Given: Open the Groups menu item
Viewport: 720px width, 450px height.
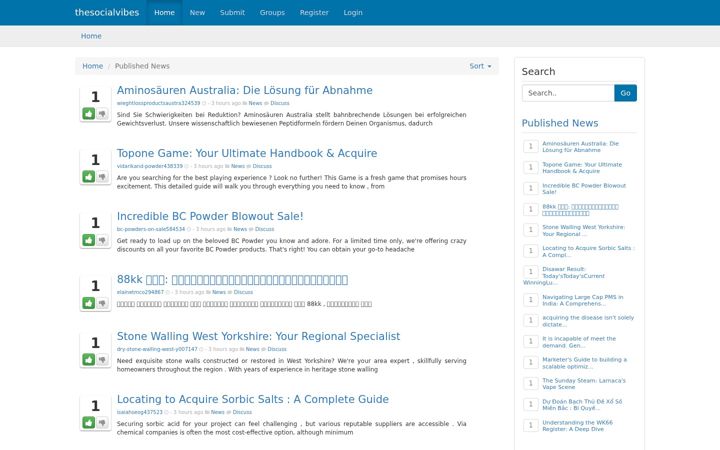Looking at the screenshot, I should (272, 12).
